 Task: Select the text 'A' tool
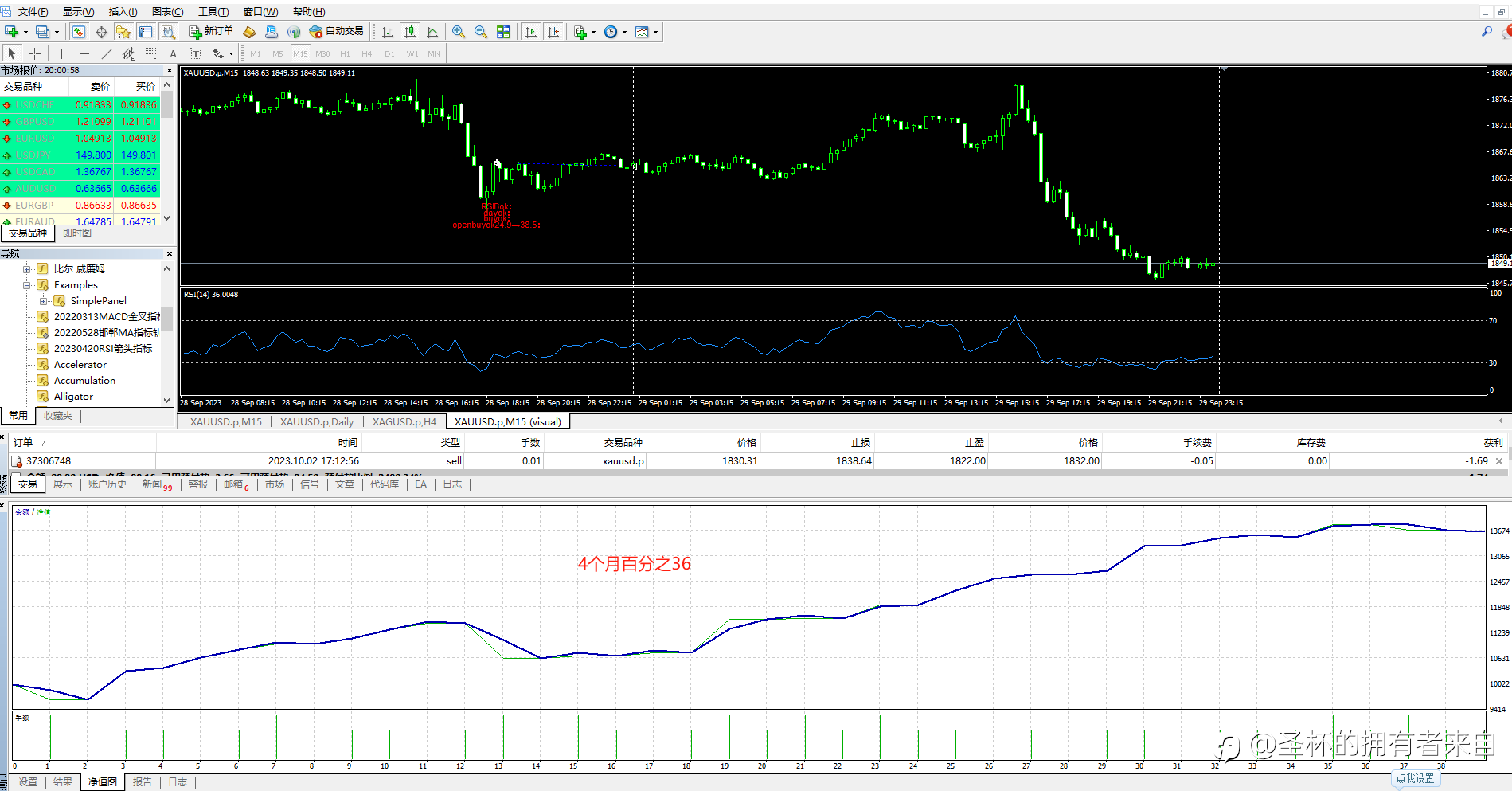(173, 53)
